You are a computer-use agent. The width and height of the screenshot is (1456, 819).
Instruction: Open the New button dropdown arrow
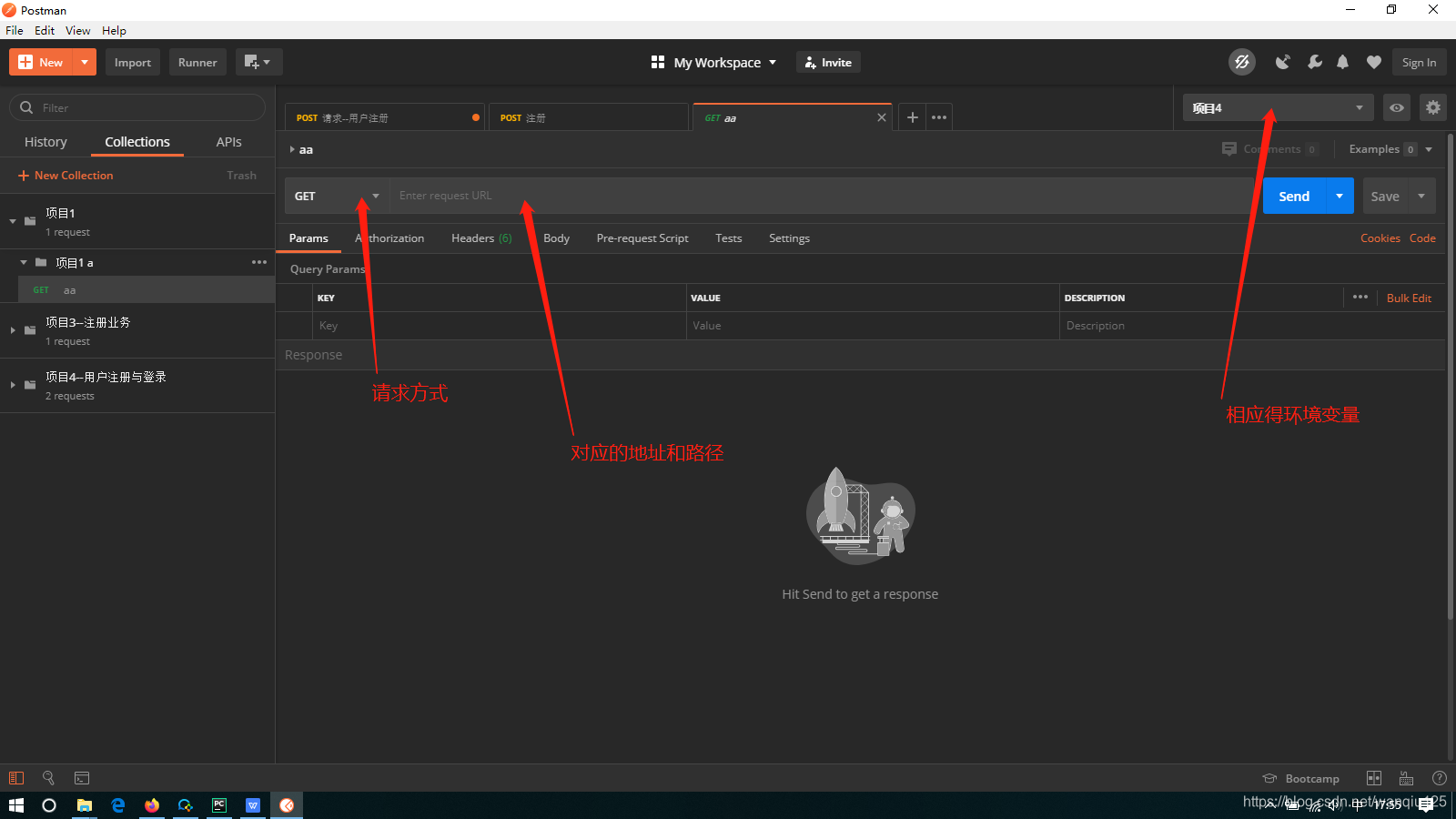point(85,62)
